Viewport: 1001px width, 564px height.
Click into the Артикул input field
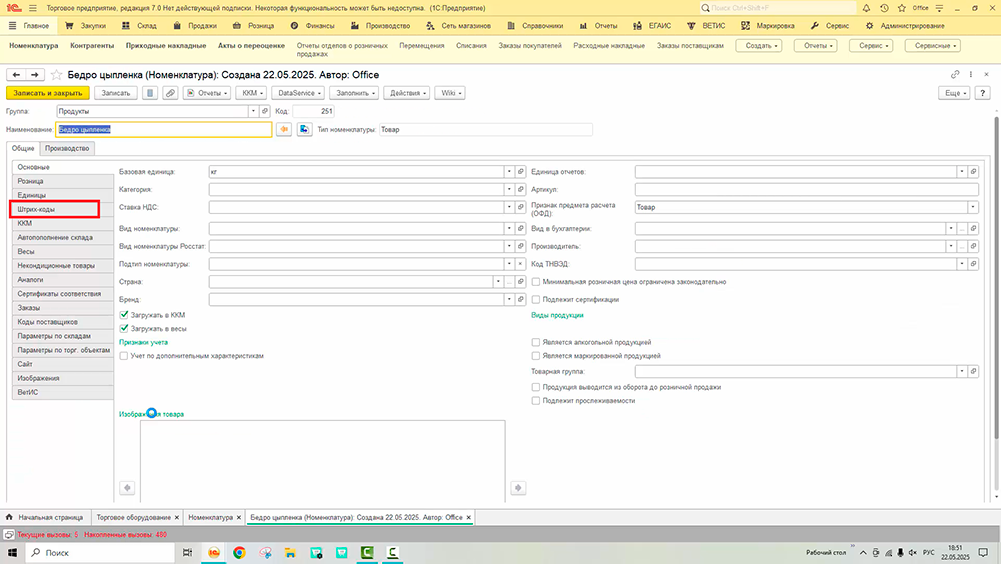pos(806,189)
